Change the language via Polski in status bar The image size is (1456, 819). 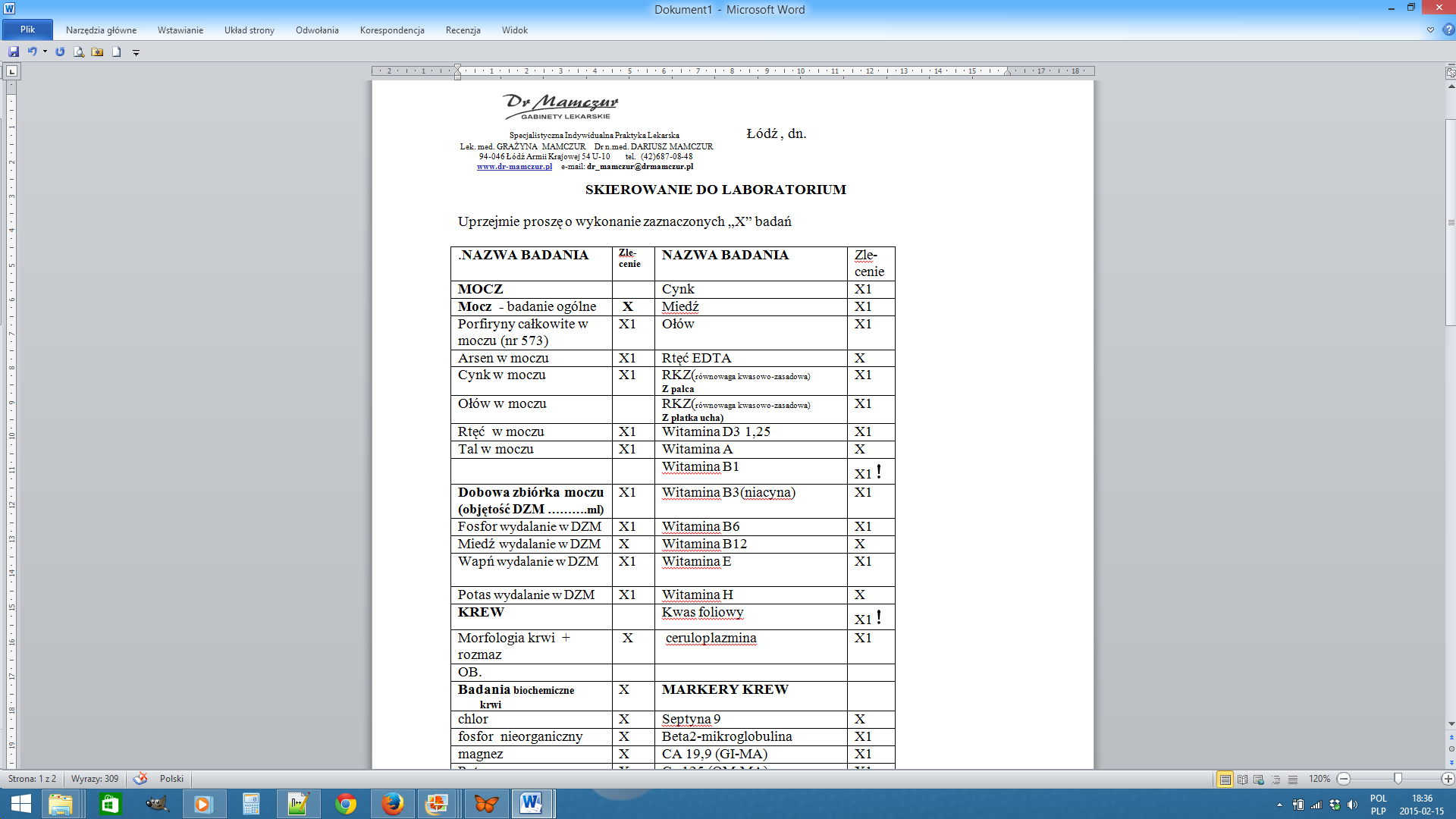(x=171, y=779)
